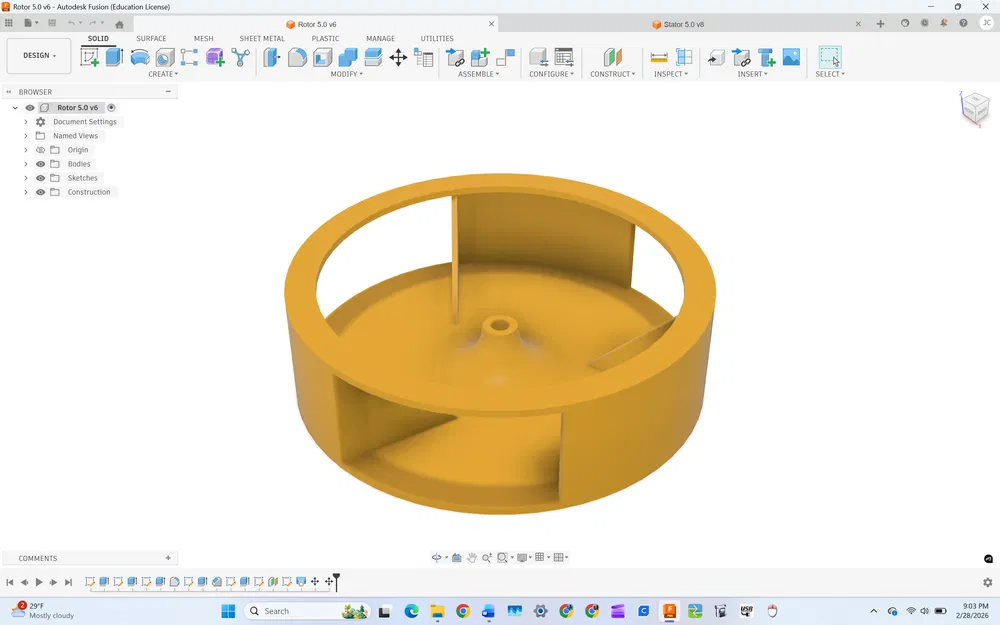Switch to the PLASTIC tab
1000x625 pixels.
click(325, 38)
